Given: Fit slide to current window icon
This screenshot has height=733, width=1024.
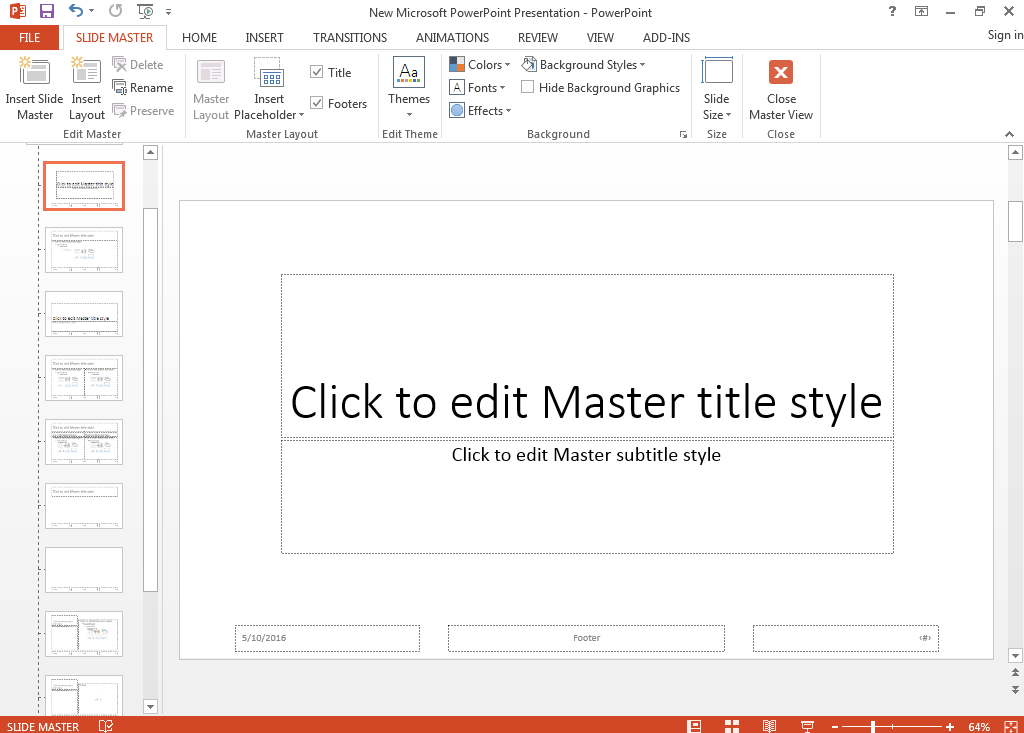Looking at the screenshot, I should pos(1011,726).
